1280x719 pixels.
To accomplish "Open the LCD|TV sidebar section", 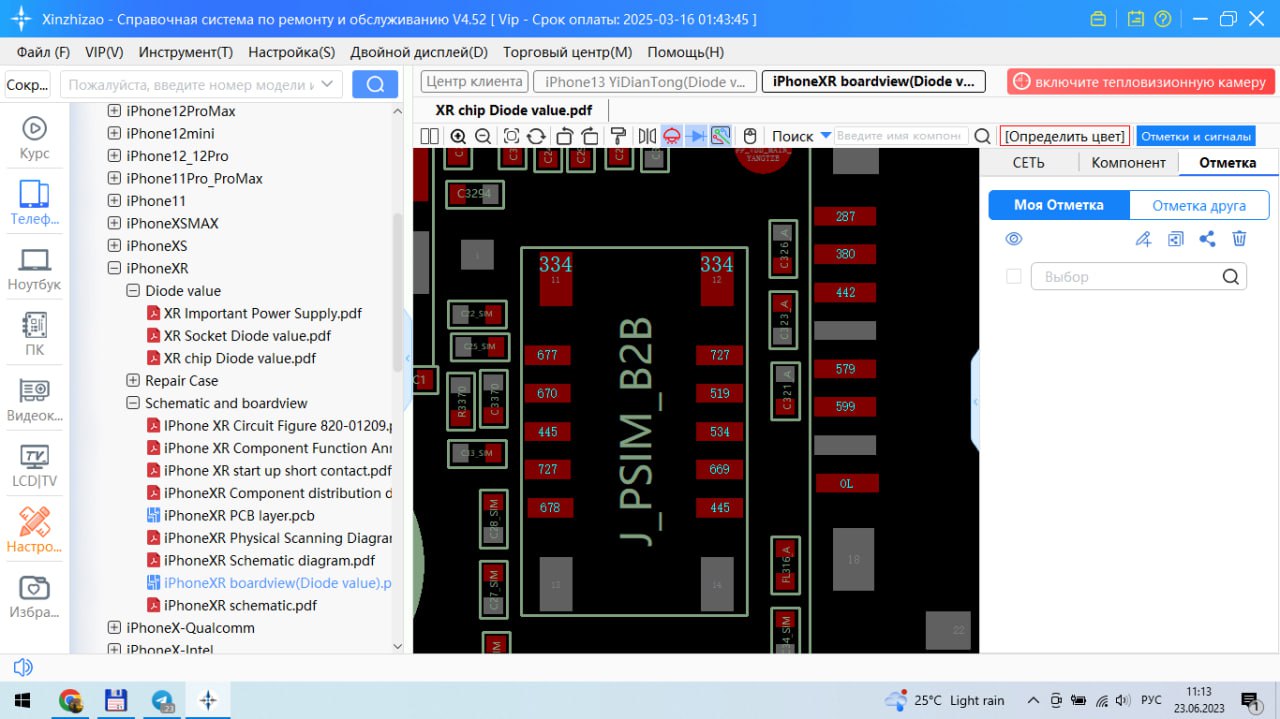I will tap(34, 466).
